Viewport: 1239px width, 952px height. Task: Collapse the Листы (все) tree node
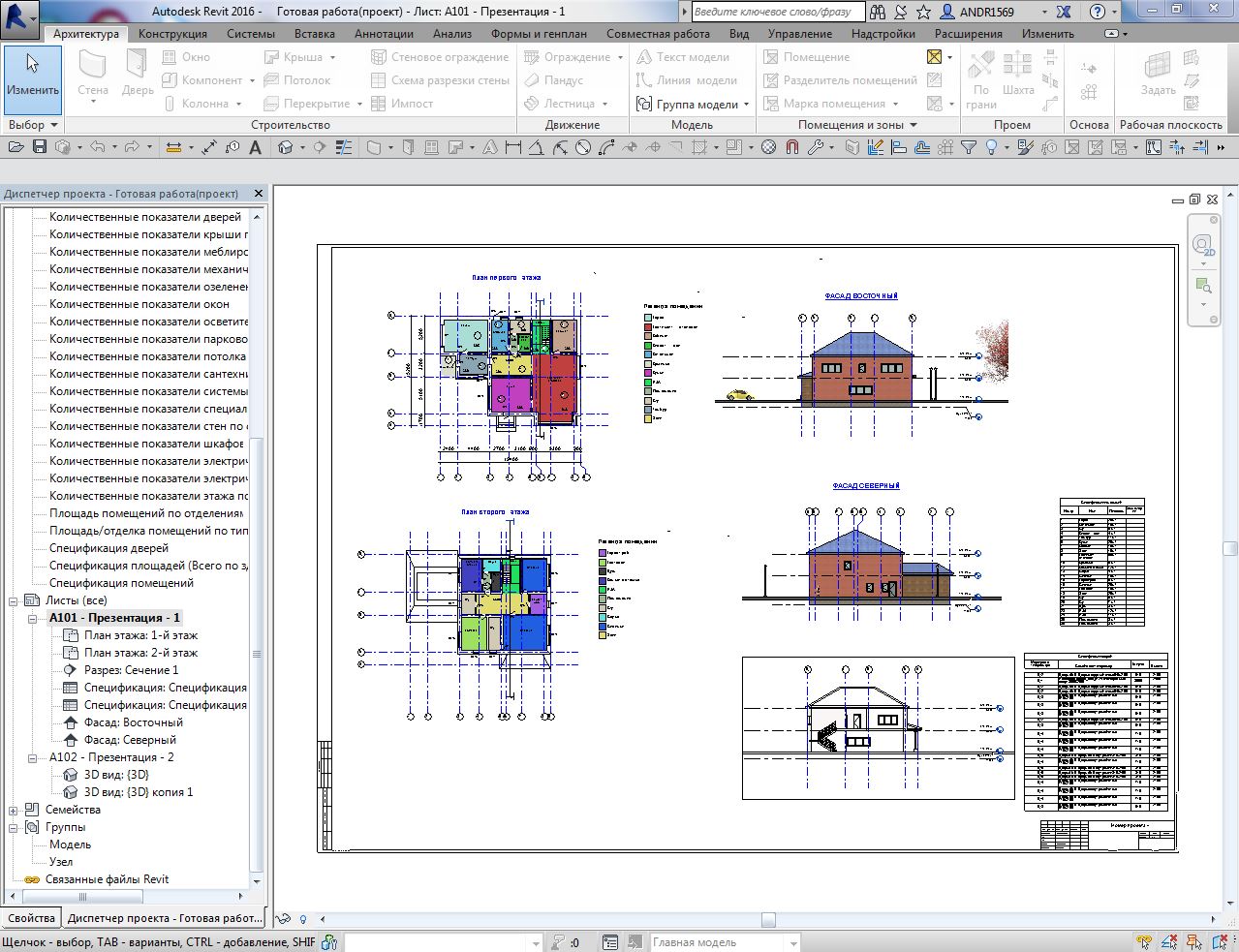(x=14, y=600)
